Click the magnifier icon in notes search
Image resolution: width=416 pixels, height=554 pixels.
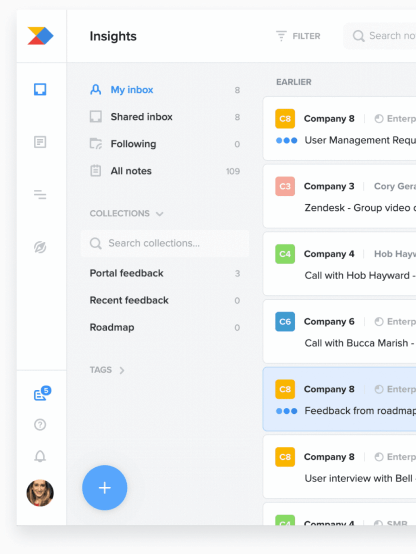tap(358, 36)
